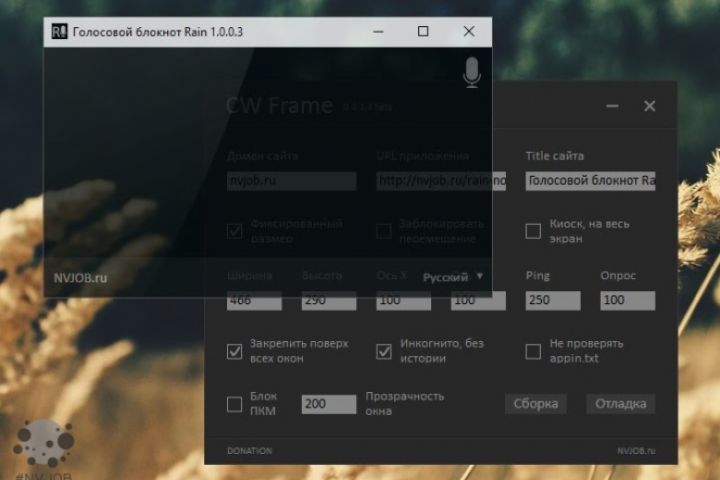This screenshot has height=480, width=720.
Task: Uncheck Закрепить поверх всех окон
Action: pos(235,351)
